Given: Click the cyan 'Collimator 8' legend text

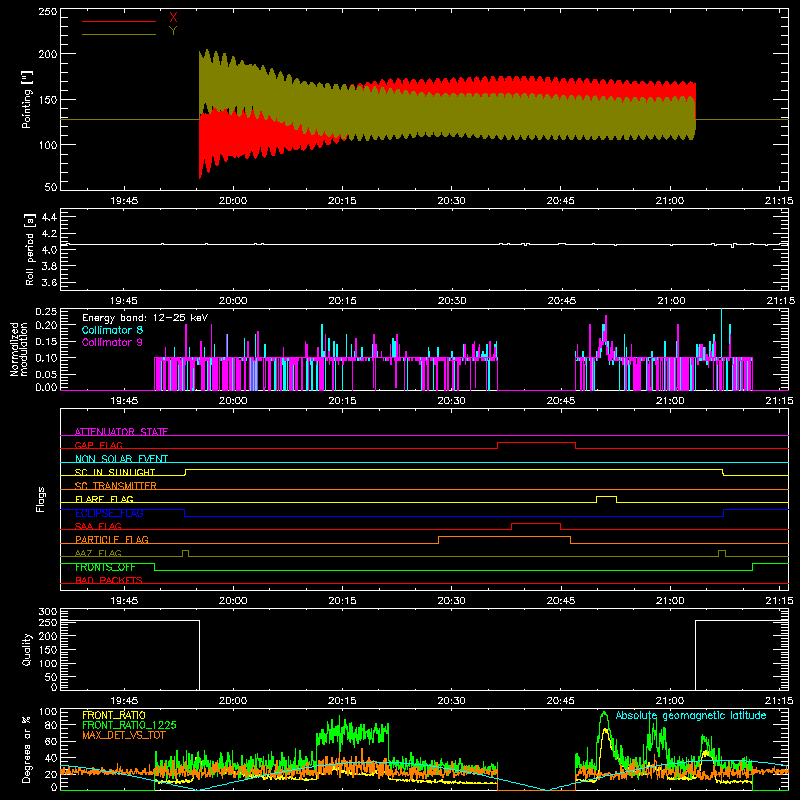Looking at the screenshot, I should pyautogui.click(x=112, y=330).
